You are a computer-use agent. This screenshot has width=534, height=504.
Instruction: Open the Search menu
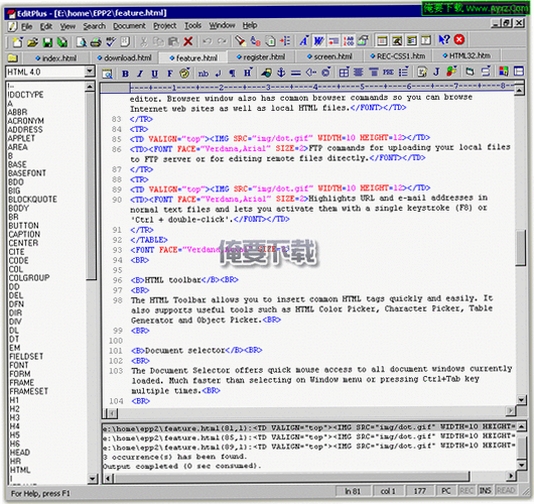pyautogui.click(x=94, y=26)
